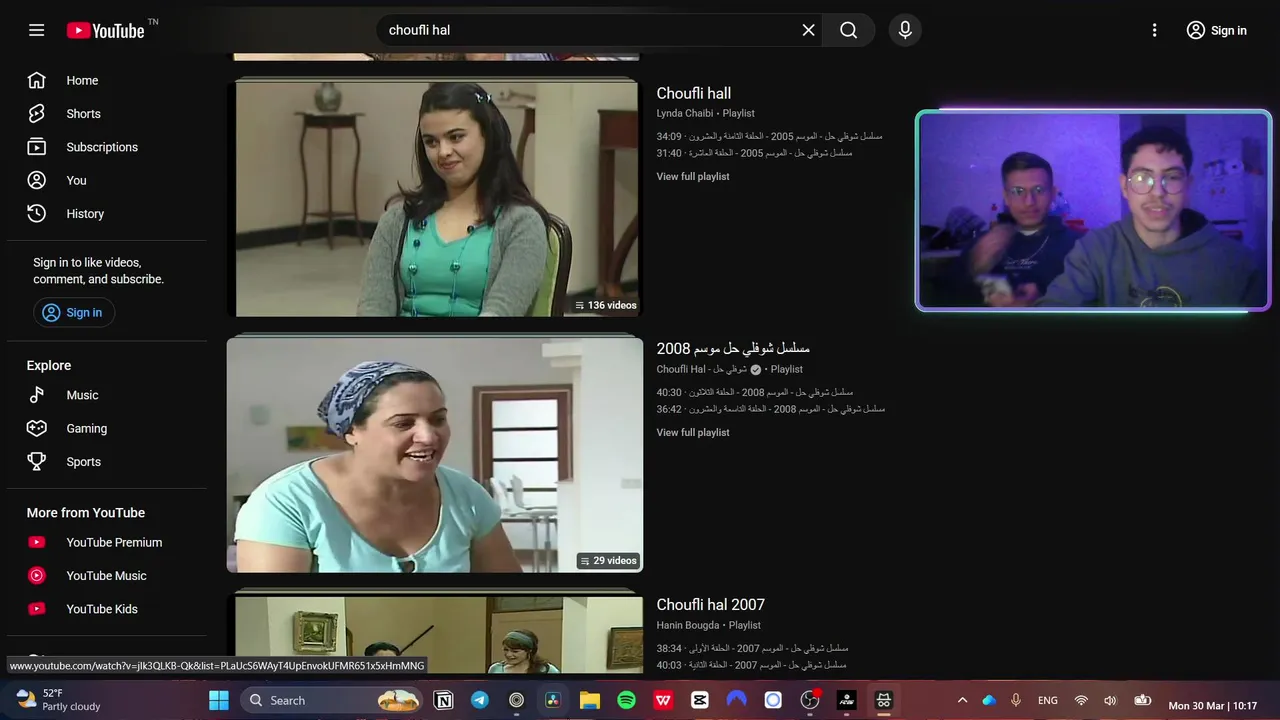
Task: Open Notion from the taskbar
Action: (x=444, y=700)
